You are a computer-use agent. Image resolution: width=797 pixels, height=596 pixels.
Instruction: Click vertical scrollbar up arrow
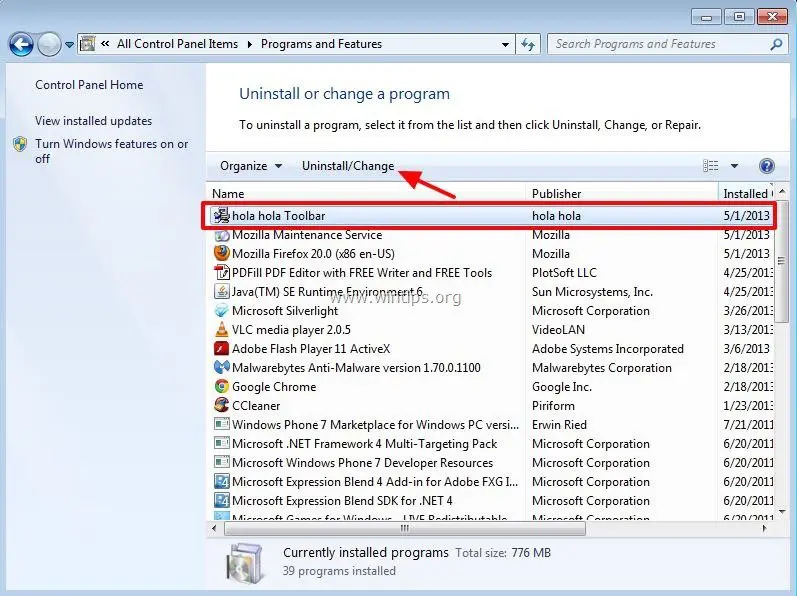coord(782,192)
